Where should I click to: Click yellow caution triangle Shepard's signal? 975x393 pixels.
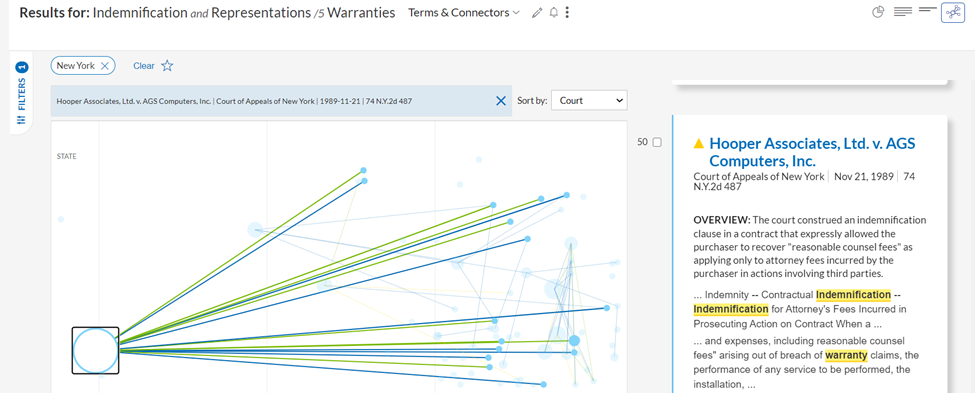coord(699,144)
